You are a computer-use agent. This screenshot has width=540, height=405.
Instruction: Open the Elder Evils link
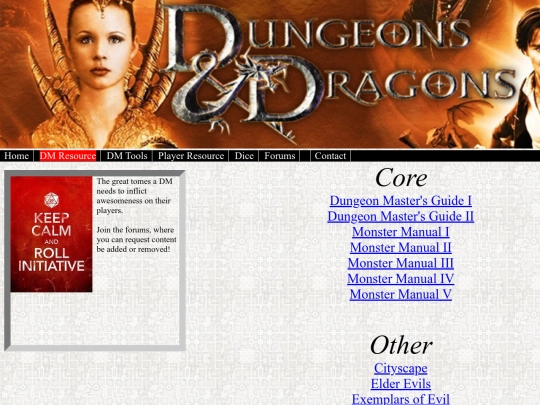(x=401, y=384)
